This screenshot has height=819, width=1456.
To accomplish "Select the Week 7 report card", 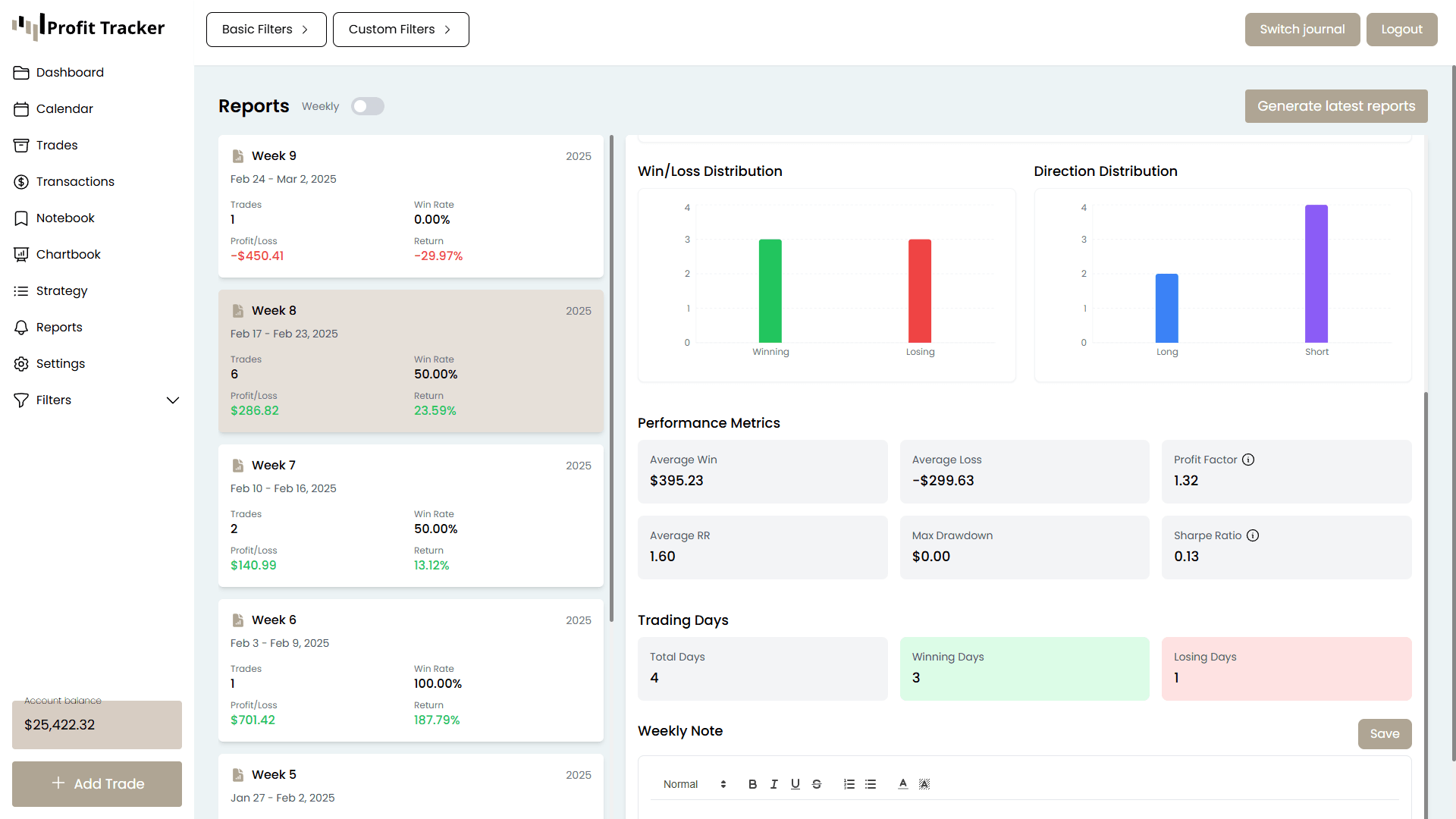I will coord(410,516).
